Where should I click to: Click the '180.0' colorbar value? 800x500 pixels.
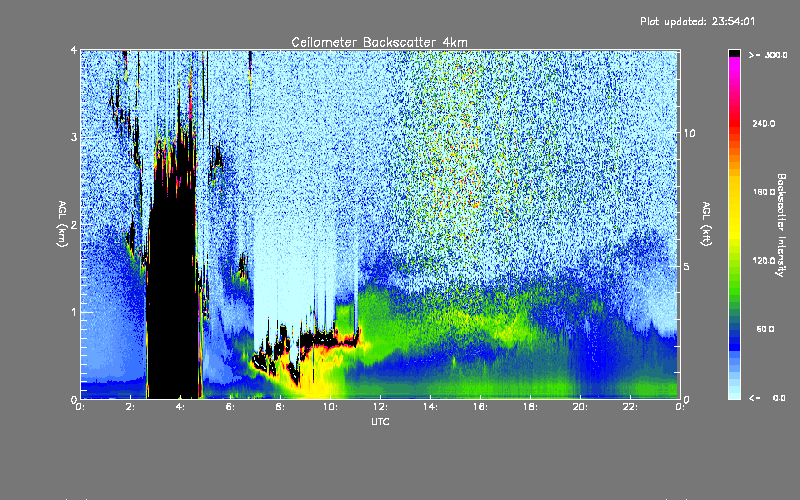(764, 192)
